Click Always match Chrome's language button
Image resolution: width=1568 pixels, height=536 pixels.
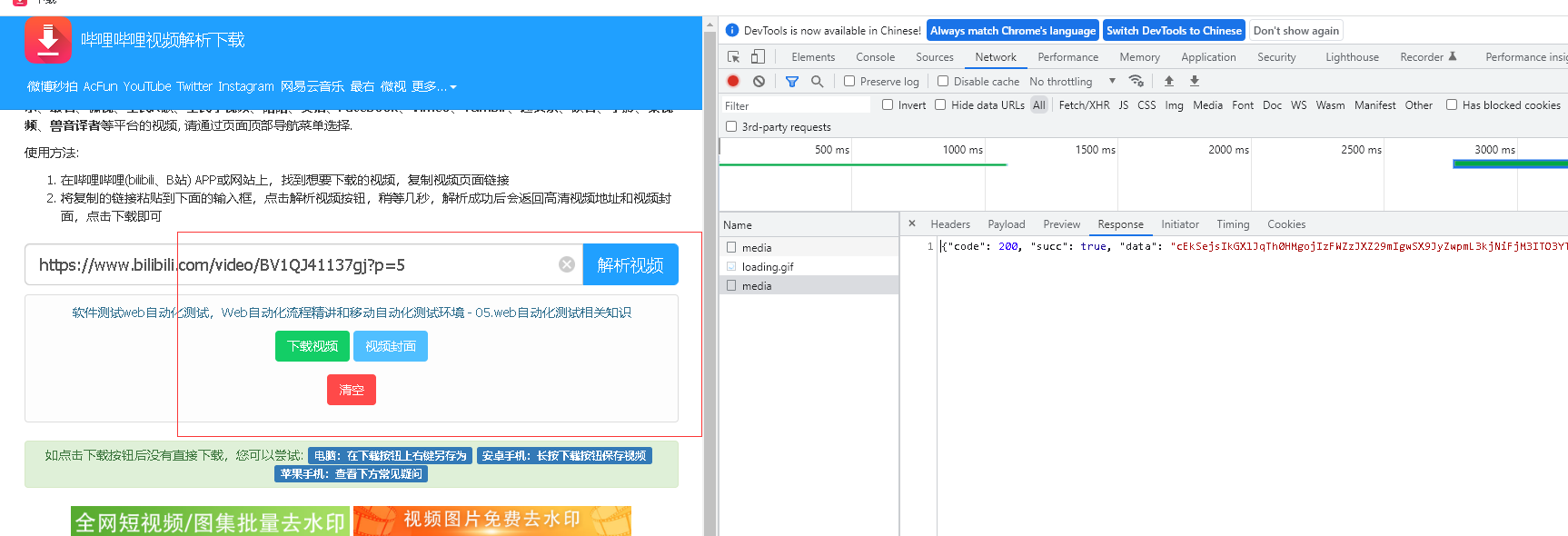(x=1013, y=30)
